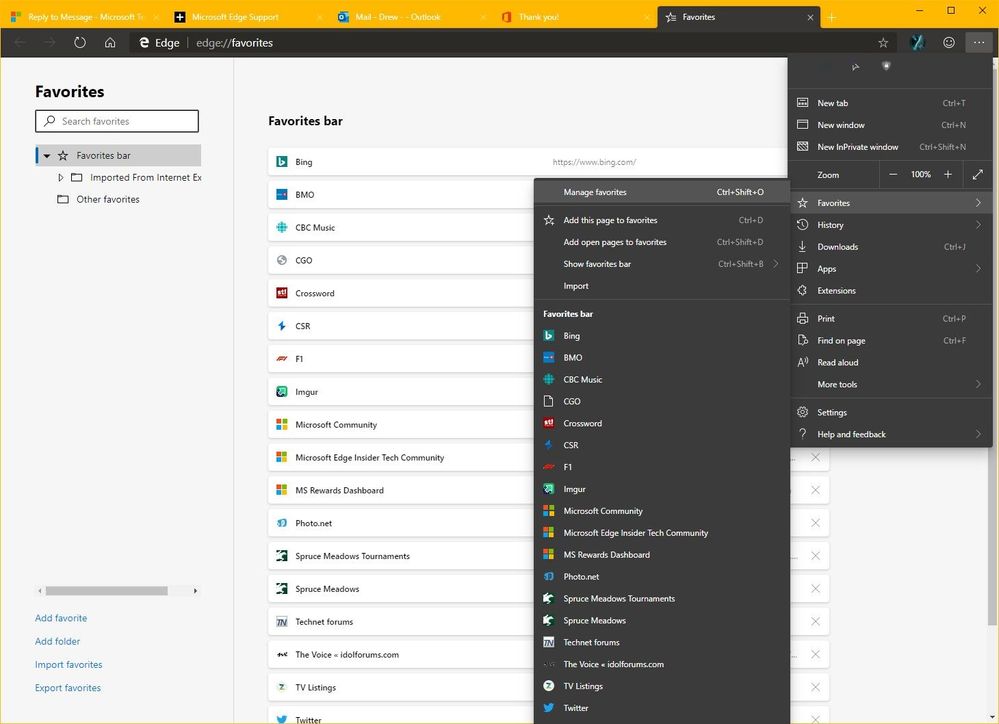Click the horizontal scrollbar in sidebar
This screenshot has height=724, width=999.
(106, 591)
